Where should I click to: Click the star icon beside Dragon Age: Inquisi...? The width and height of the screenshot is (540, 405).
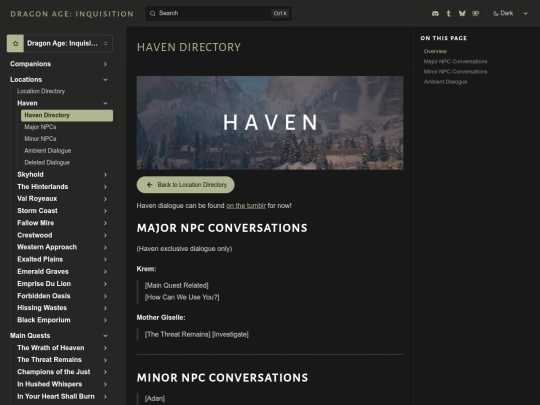tap(15, 43)
